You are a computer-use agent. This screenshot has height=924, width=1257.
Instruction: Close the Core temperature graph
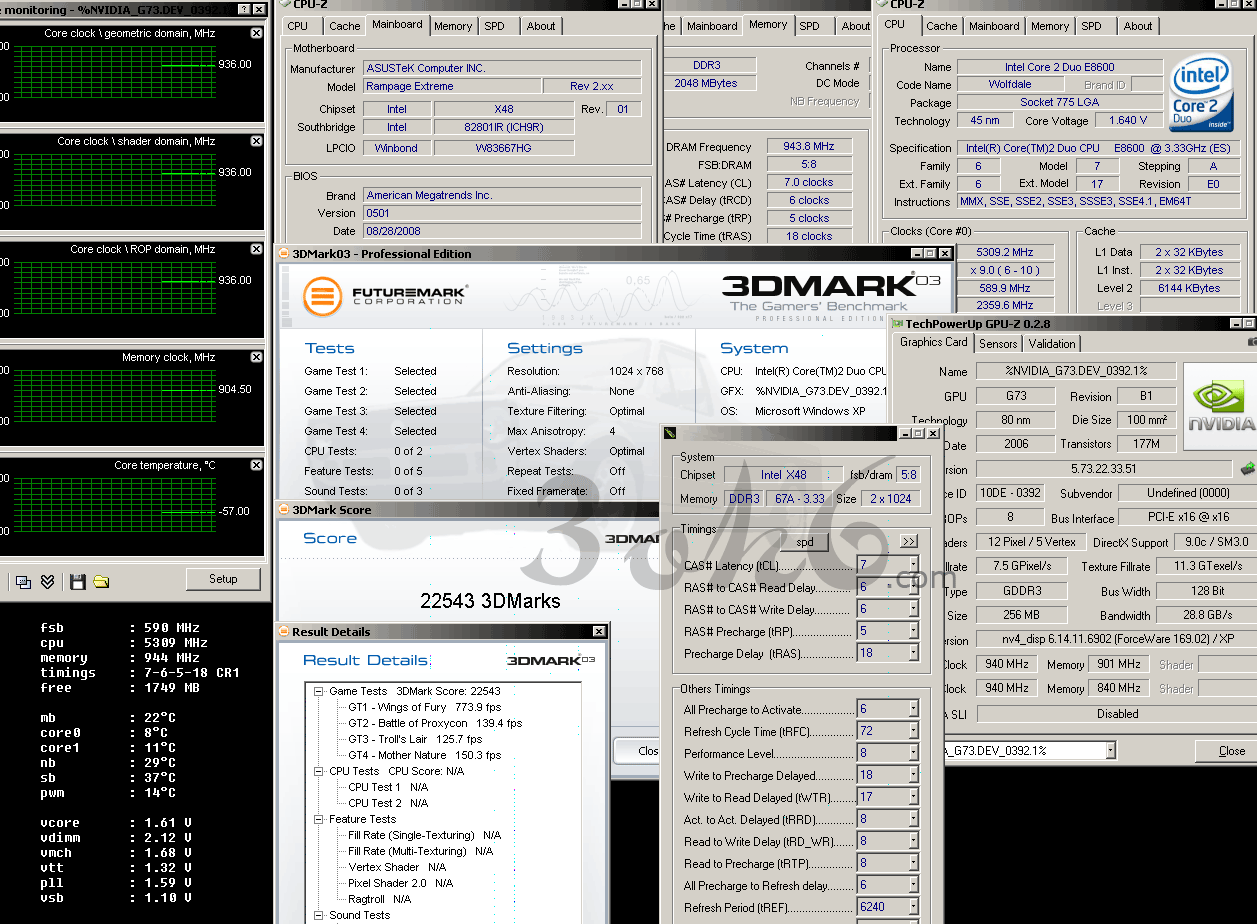tap(257, 465)
